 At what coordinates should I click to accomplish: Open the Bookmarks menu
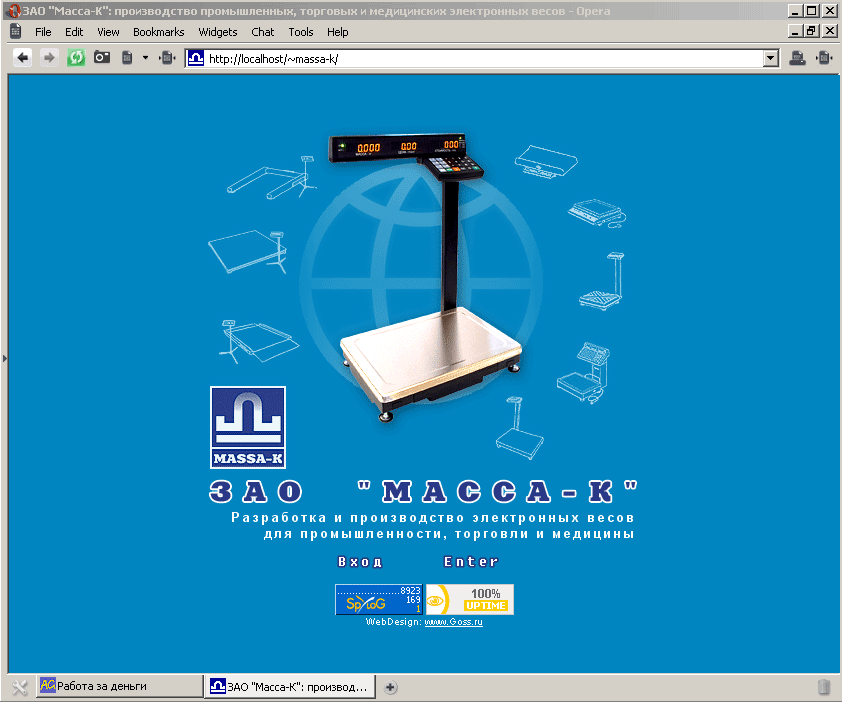pyautogui.click(x=158, y=32)
